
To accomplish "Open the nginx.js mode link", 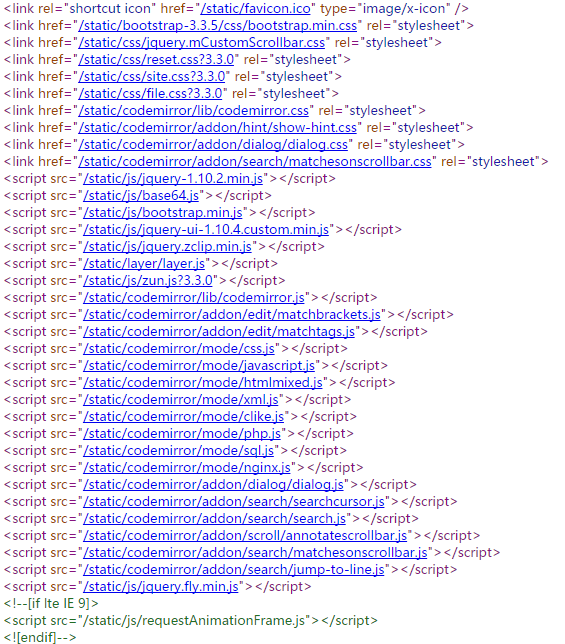I will (187, 468).
